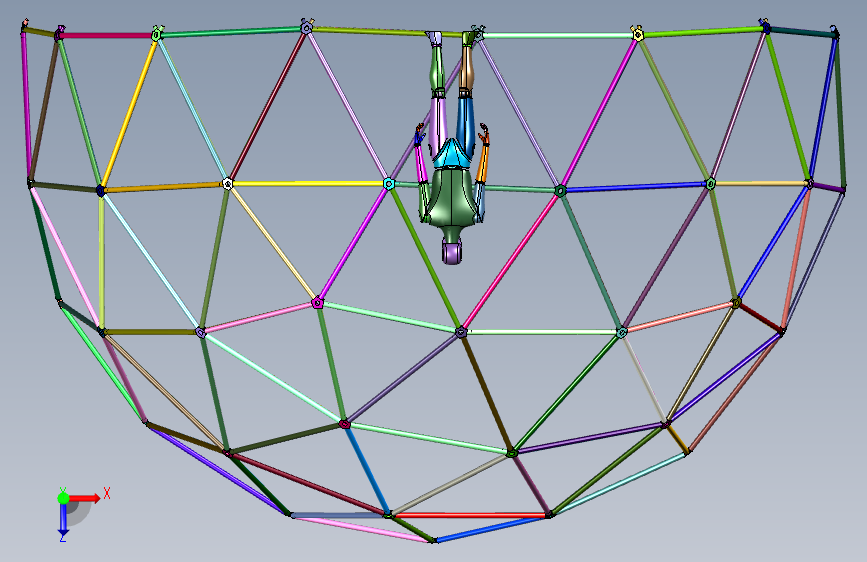
Task: Pick the yellow hub connector on the top rim
Action: click(637, 34)
